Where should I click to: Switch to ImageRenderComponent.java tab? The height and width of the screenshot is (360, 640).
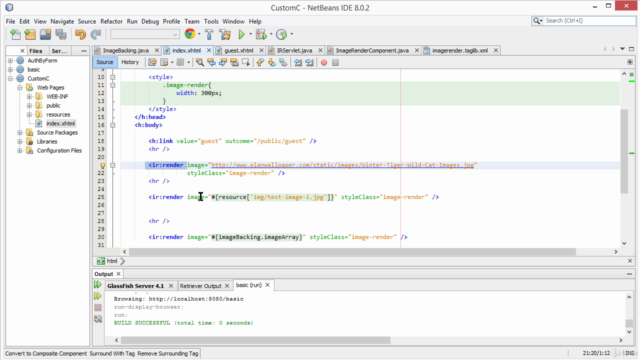372,50
